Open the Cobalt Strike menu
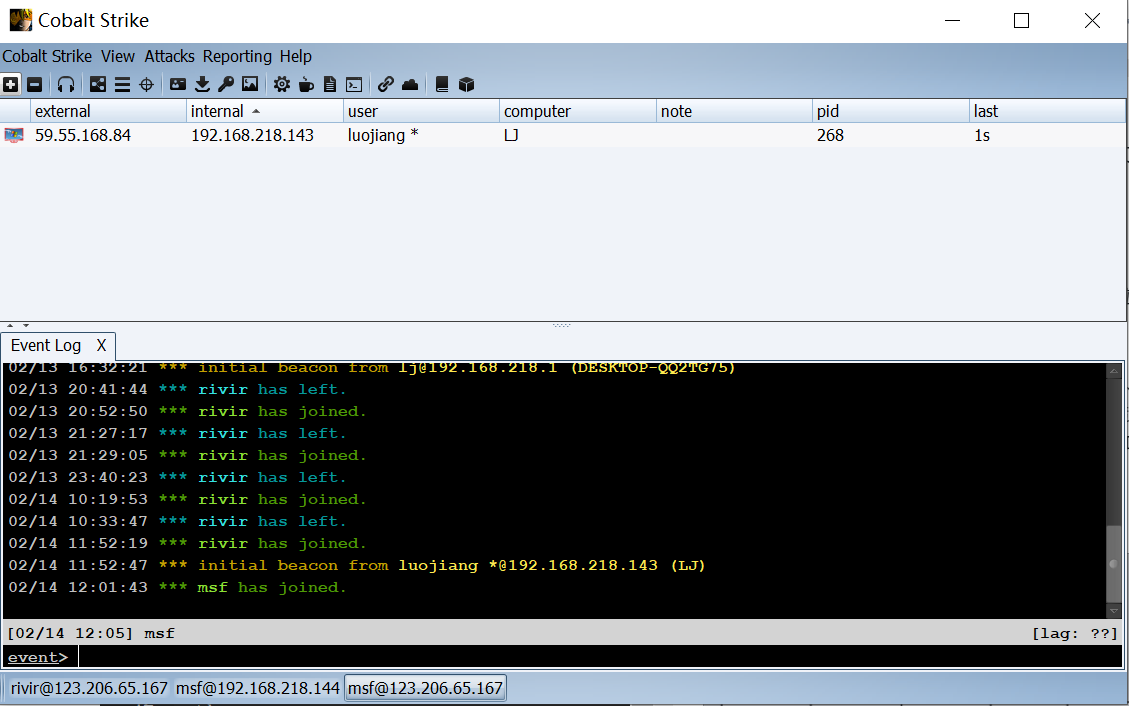 point(47,56)
